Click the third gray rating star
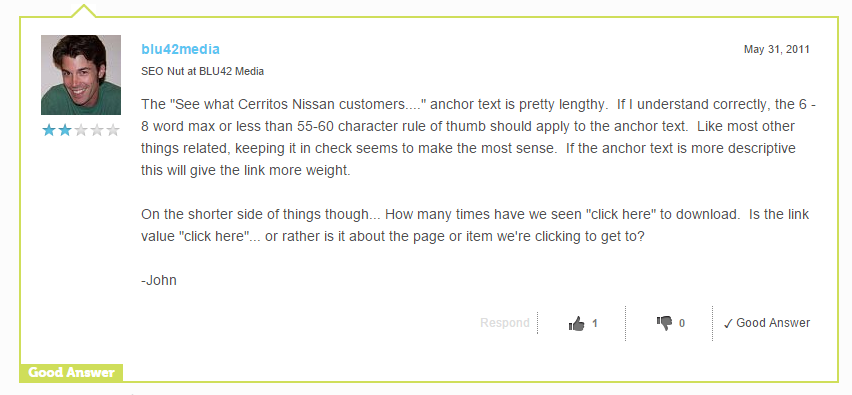Image resolution: width=852 pixels, height=395 pixels. (81, 130)
